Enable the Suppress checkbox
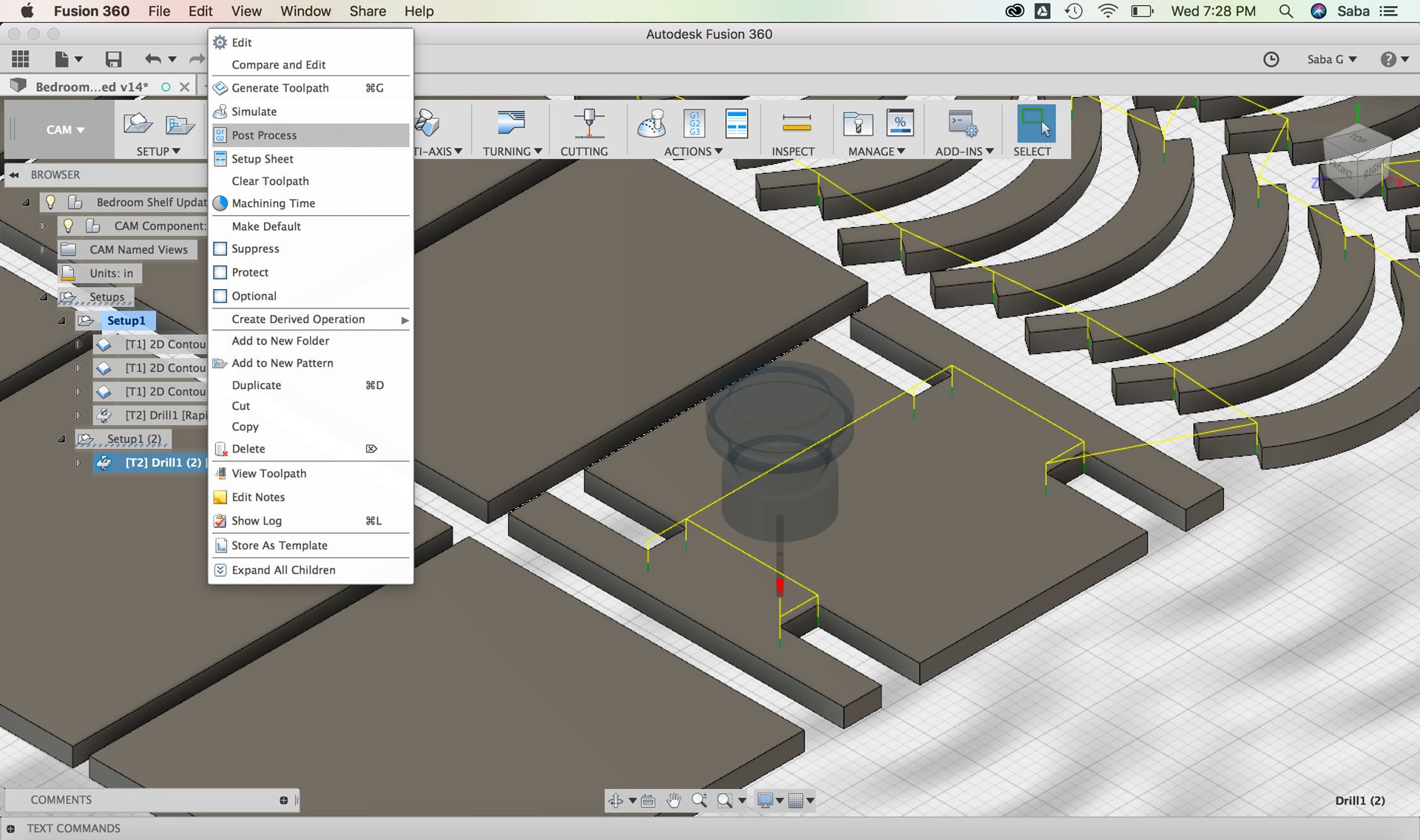 [x=220, y=249]
